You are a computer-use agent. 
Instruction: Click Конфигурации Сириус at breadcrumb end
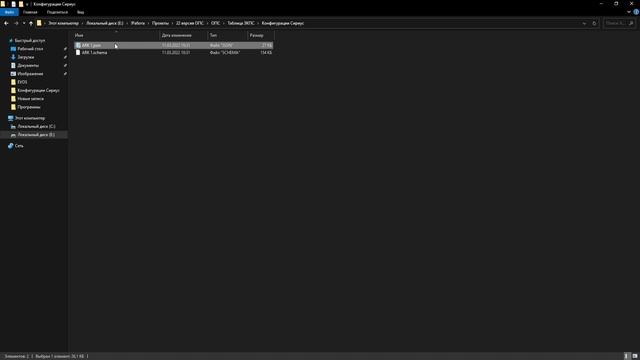click(x=282, y=23)
